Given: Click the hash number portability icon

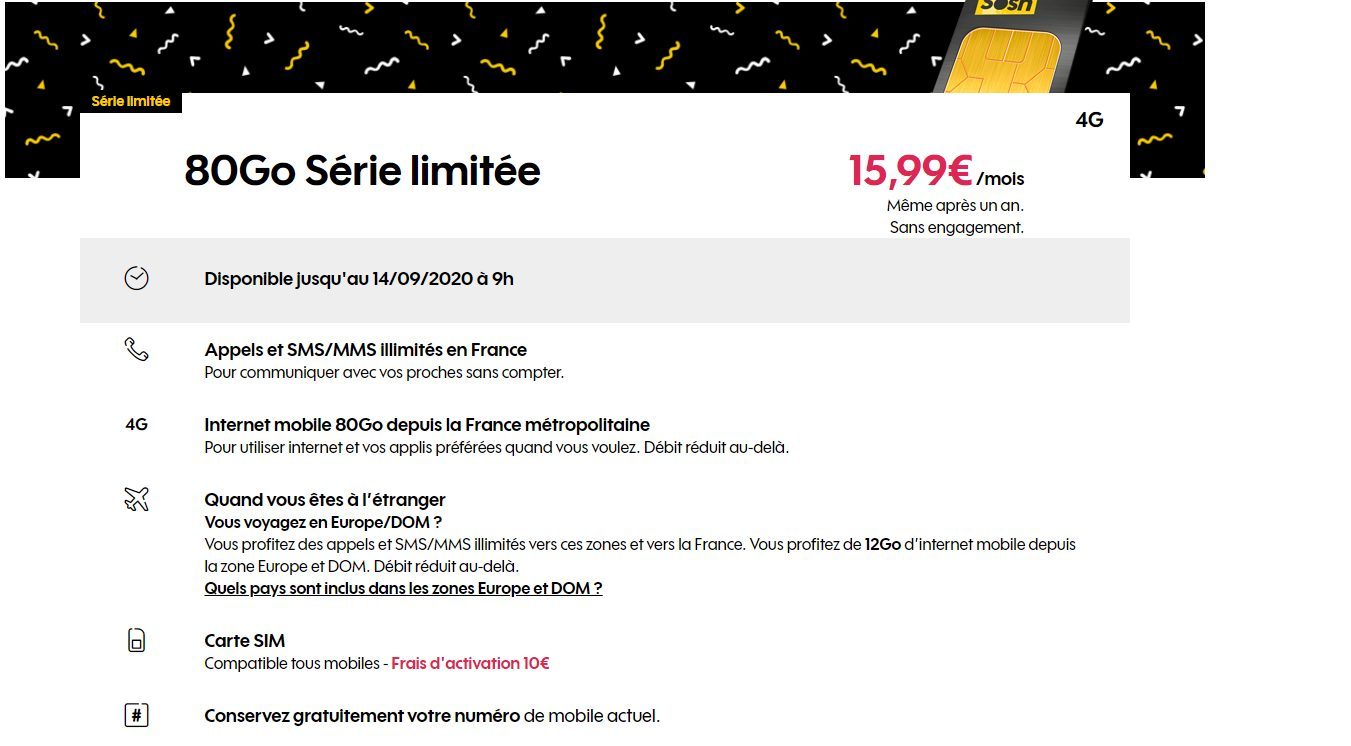Looking at the screenshot, I should (136, 716).
